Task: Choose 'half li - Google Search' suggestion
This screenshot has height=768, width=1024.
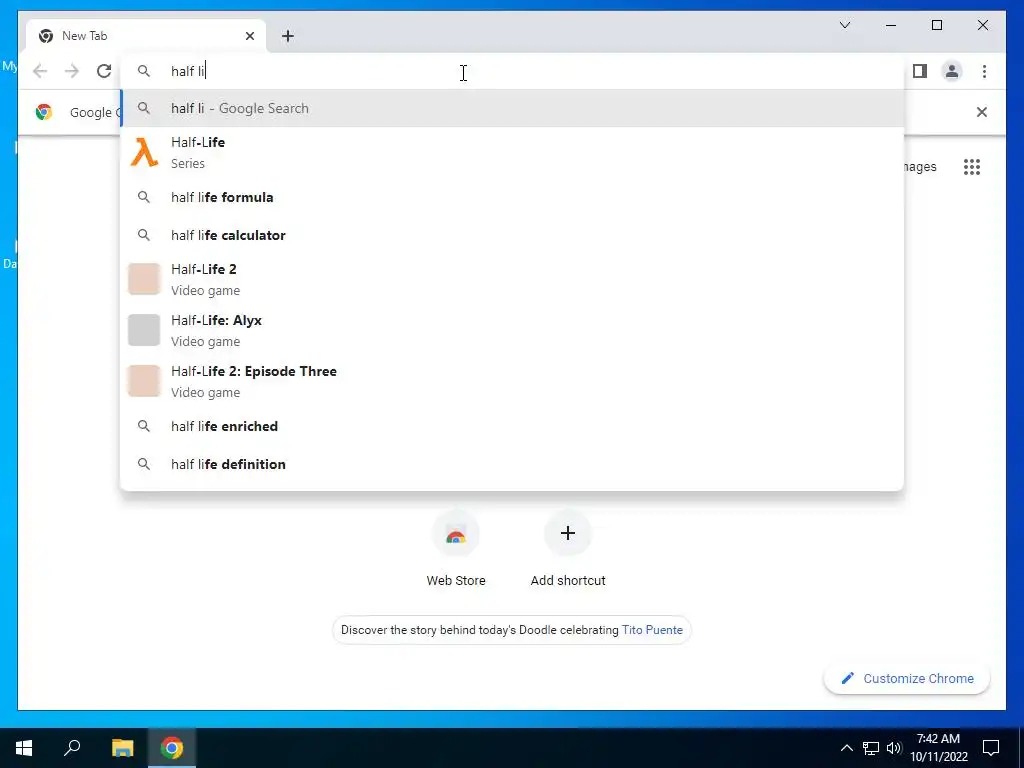Action: 512,108
